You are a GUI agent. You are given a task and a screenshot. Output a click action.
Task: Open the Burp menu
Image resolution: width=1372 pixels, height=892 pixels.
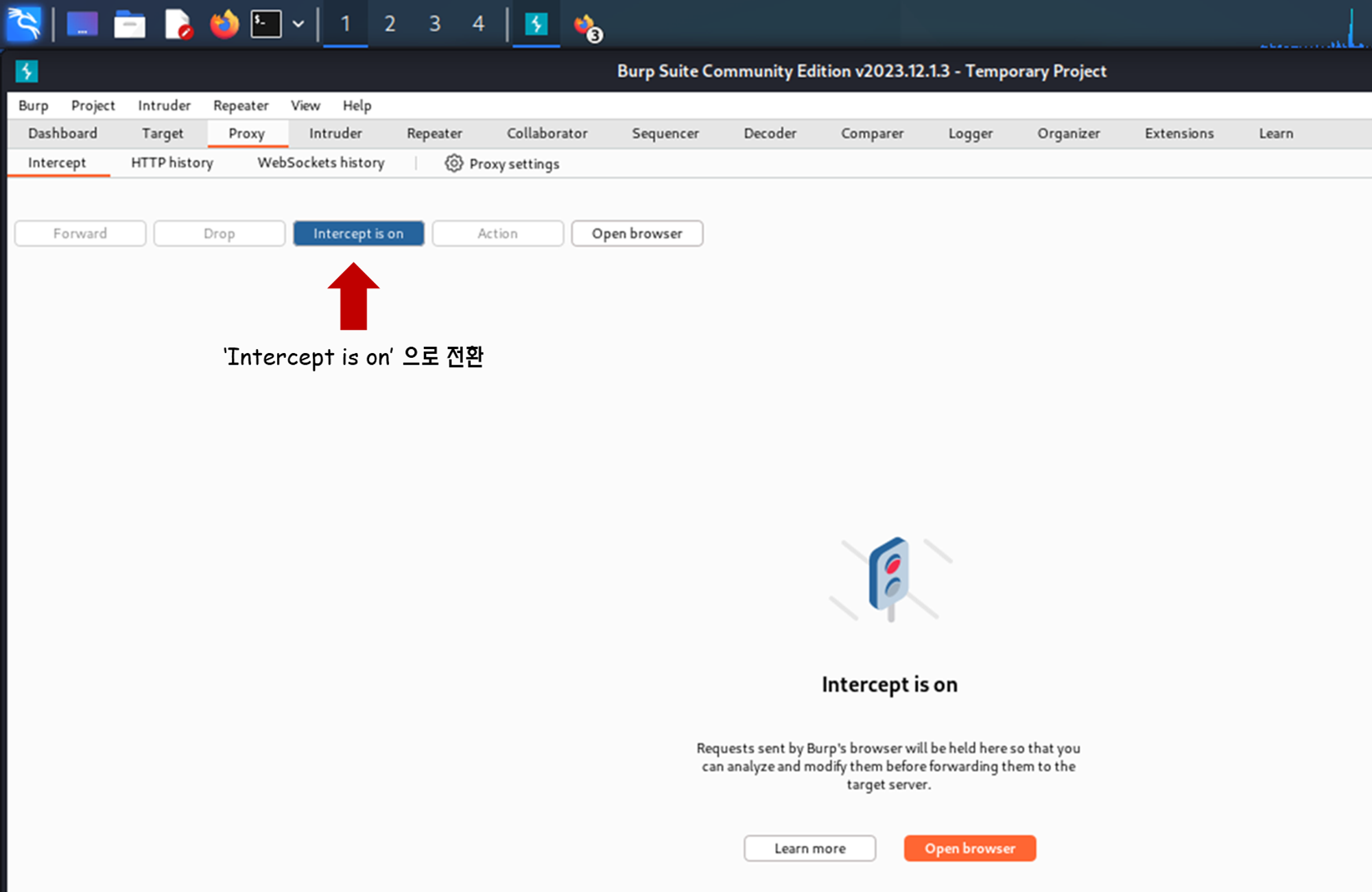[x=34, y=106]
